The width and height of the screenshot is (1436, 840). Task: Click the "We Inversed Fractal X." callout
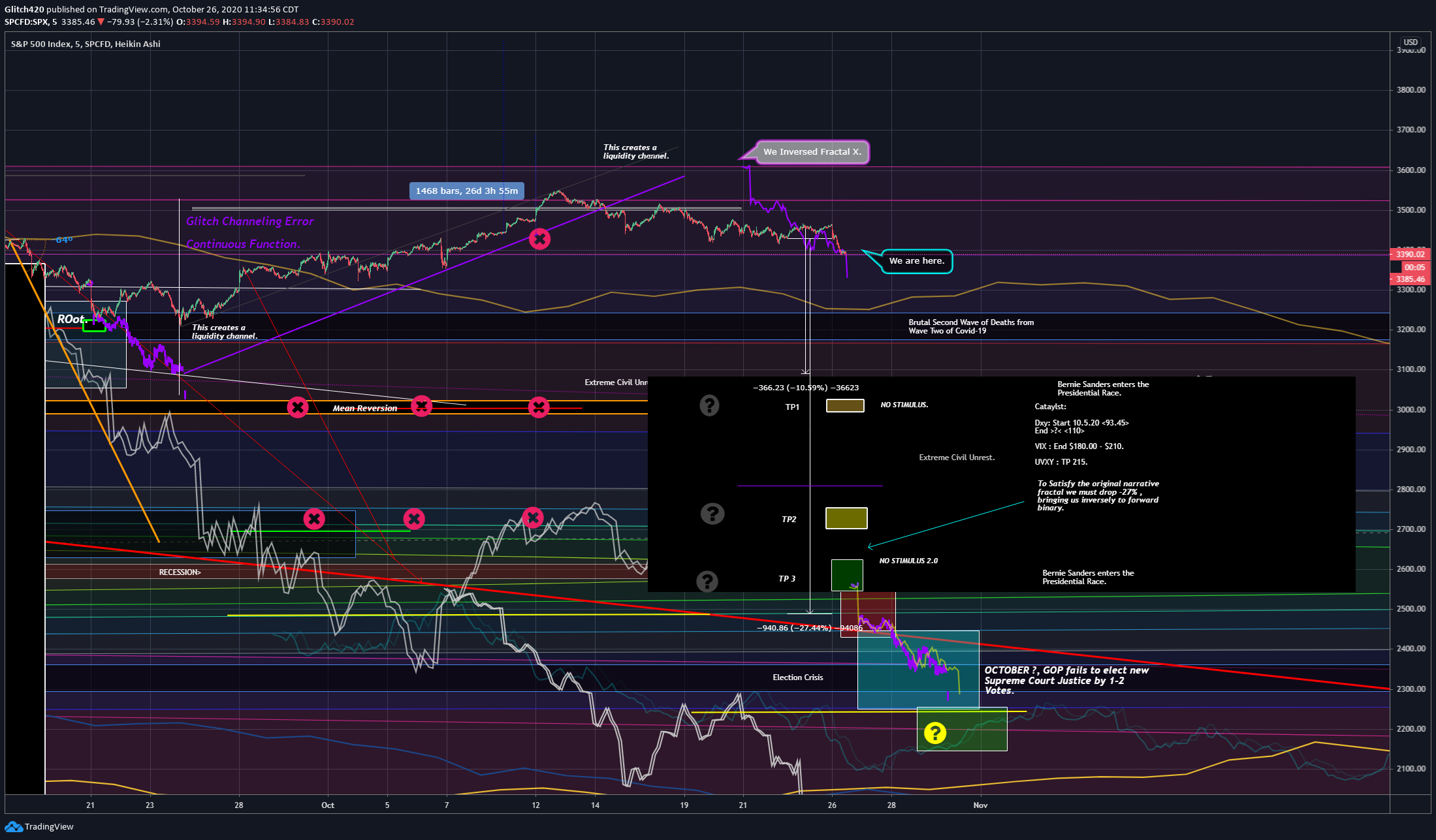coord(812,152)
